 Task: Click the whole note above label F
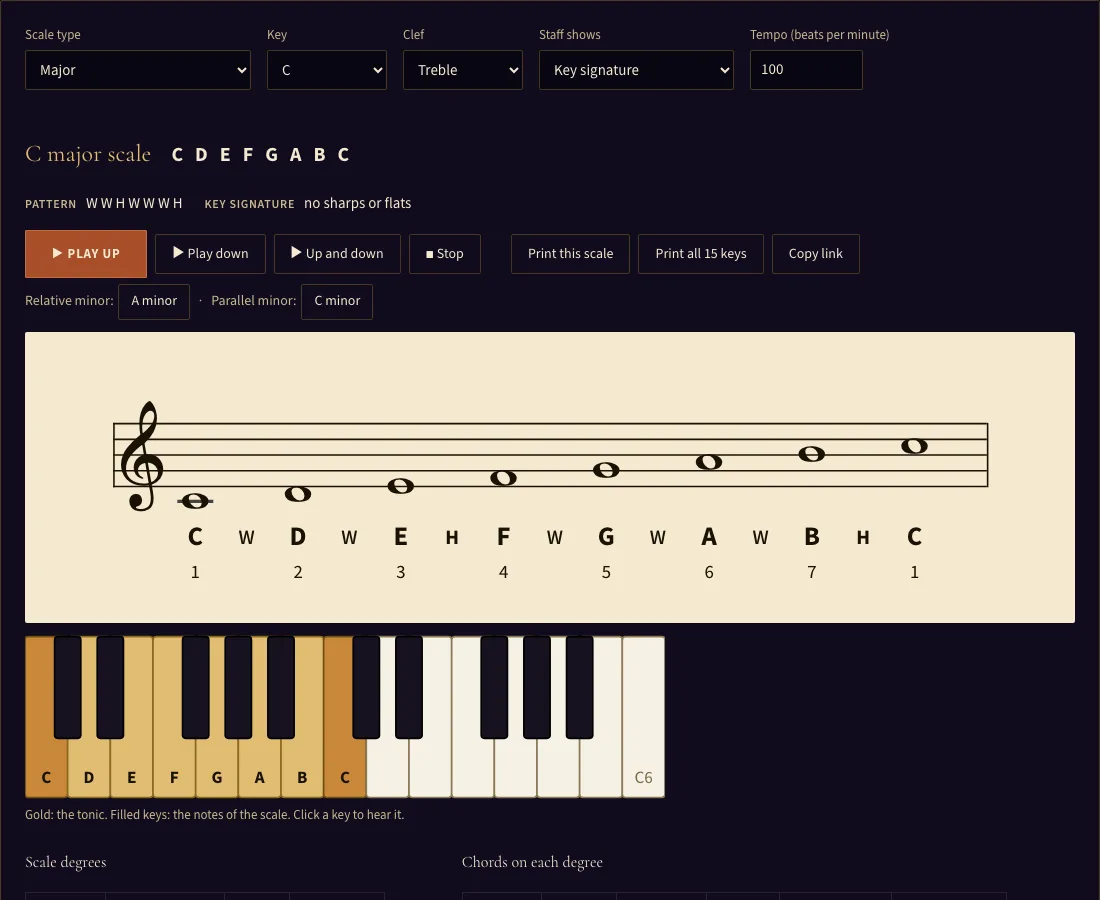(504, 478)
